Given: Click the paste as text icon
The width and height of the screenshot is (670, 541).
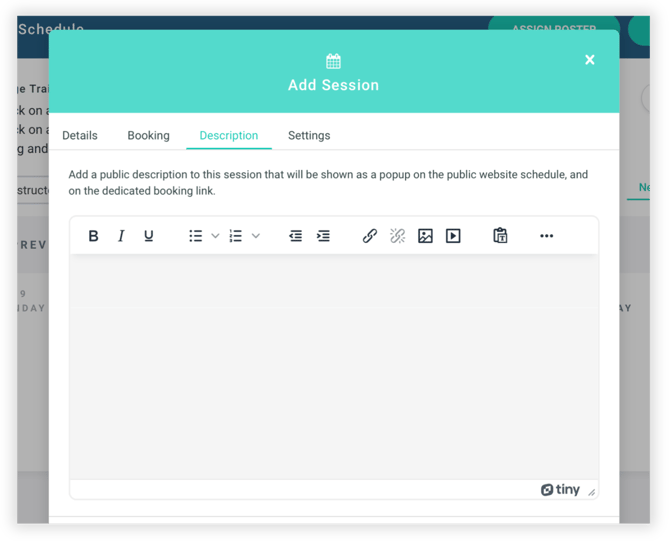Looking at the screenshot, I should pos(500,236).
